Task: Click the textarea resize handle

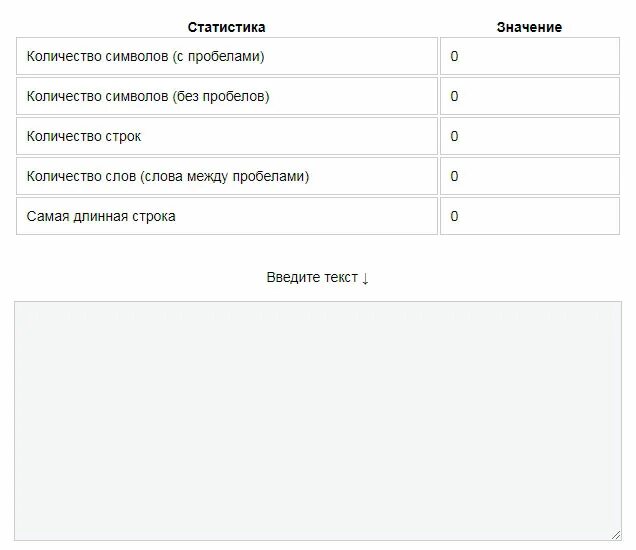Action: (x=616, y=536)
